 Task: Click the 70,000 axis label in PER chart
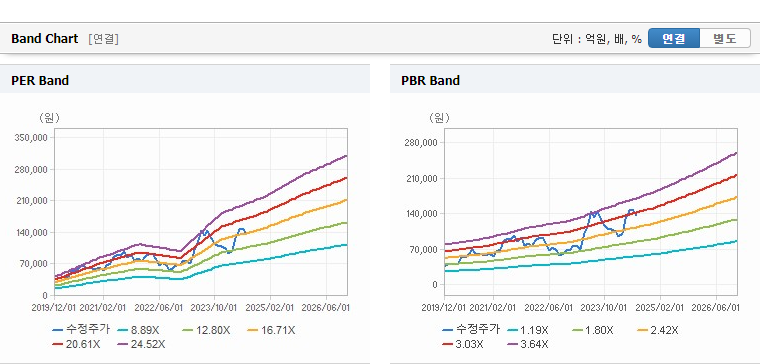point(34,264)
